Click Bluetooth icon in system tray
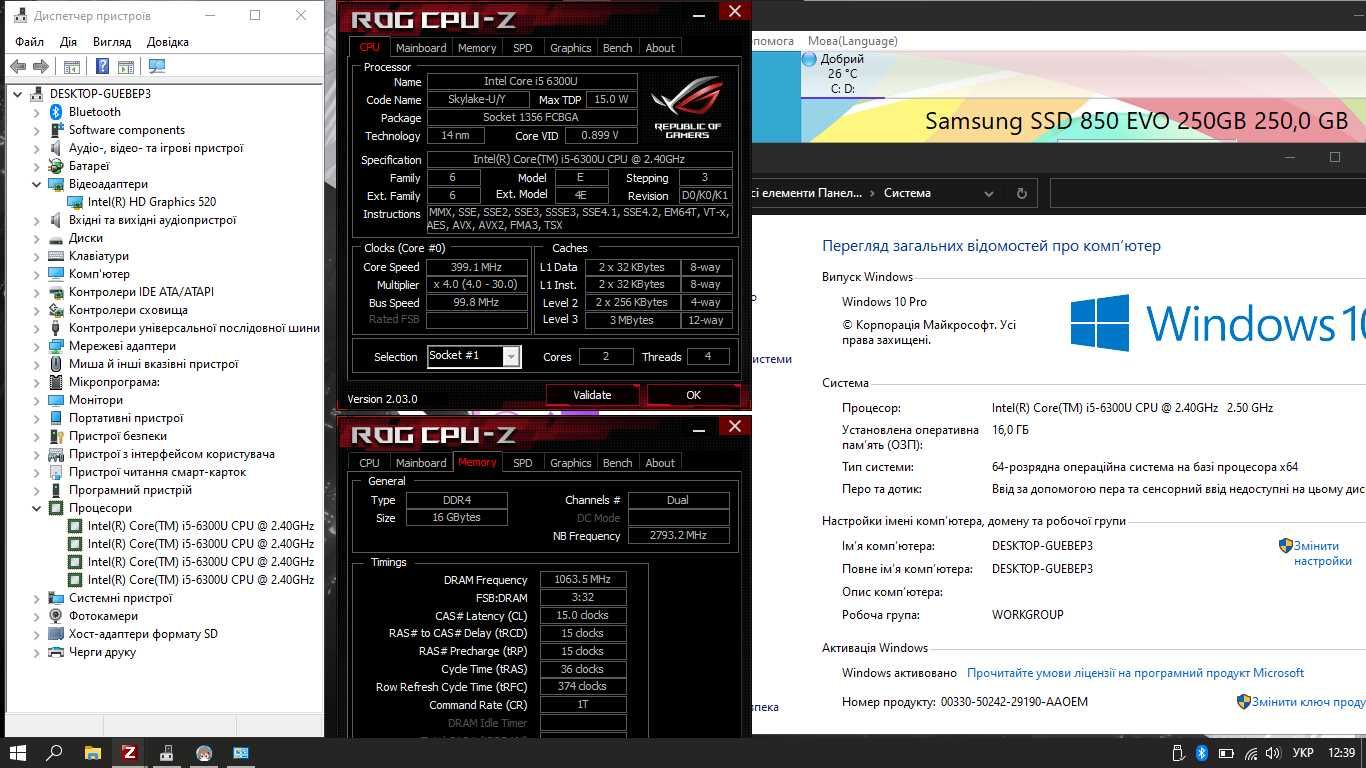The width and height of the screenshot is (1366, 768). coord(1202,753)
